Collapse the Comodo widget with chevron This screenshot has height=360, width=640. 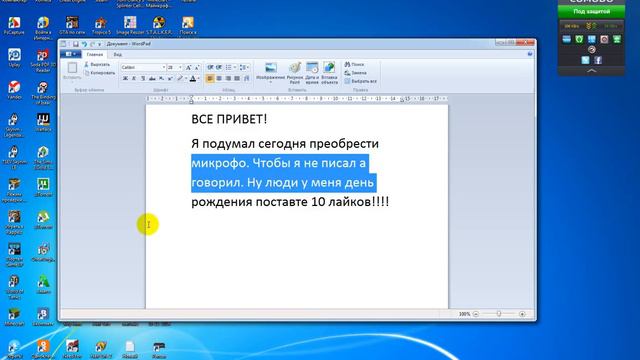tap(591, 71)
